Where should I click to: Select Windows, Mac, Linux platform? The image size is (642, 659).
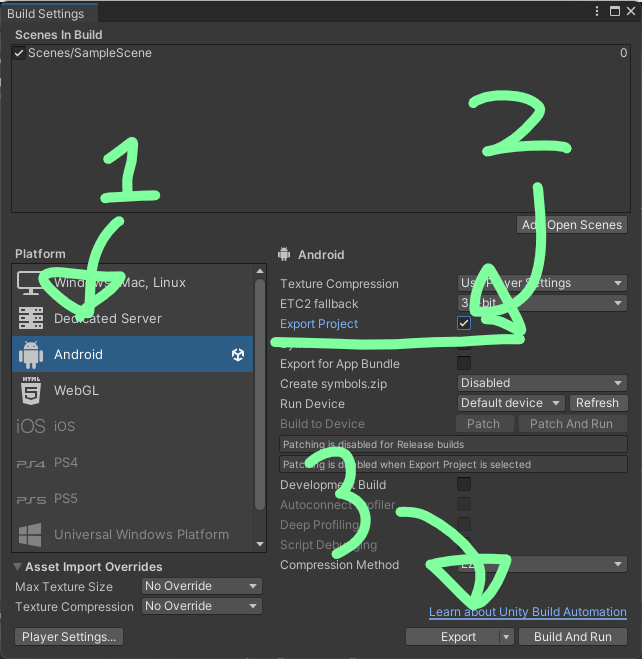click(x=132, y=282)
